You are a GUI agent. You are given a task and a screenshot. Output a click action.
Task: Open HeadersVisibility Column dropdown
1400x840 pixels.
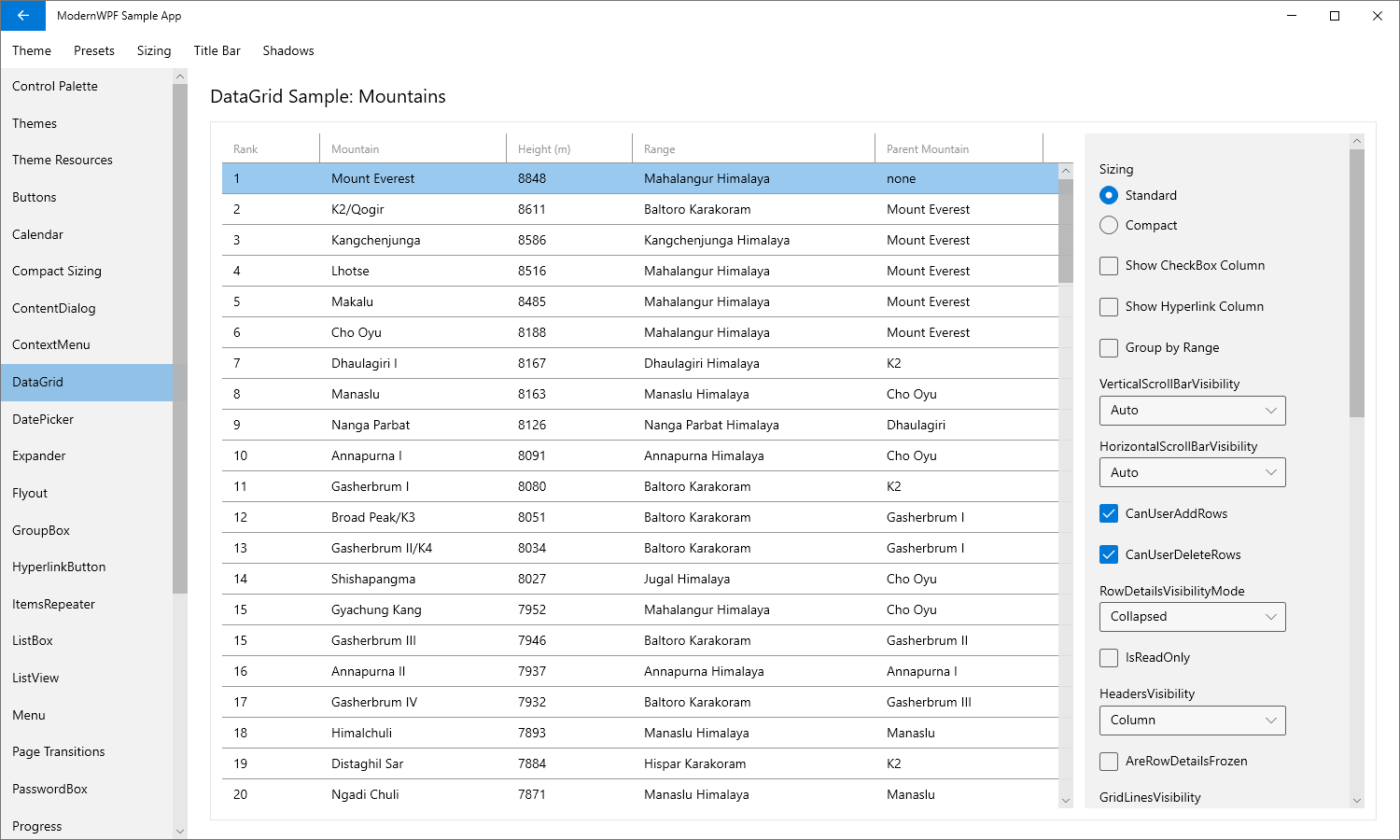click(x=1193, y=721)
